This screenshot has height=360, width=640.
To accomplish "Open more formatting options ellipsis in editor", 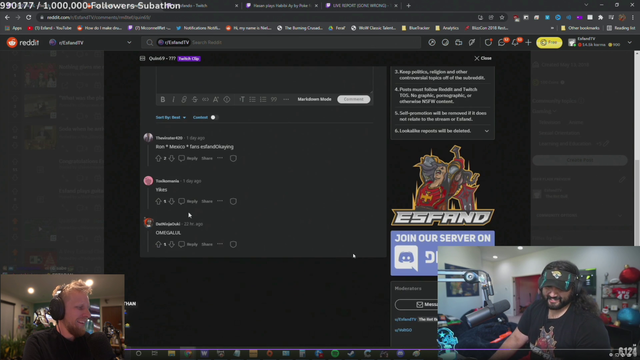I will [286, 99].
